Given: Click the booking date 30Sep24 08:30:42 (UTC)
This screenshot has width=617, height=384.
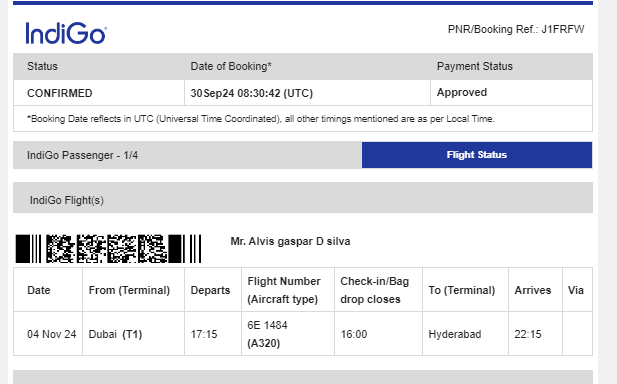Looking at the screenshot, I should coord(252,93).
